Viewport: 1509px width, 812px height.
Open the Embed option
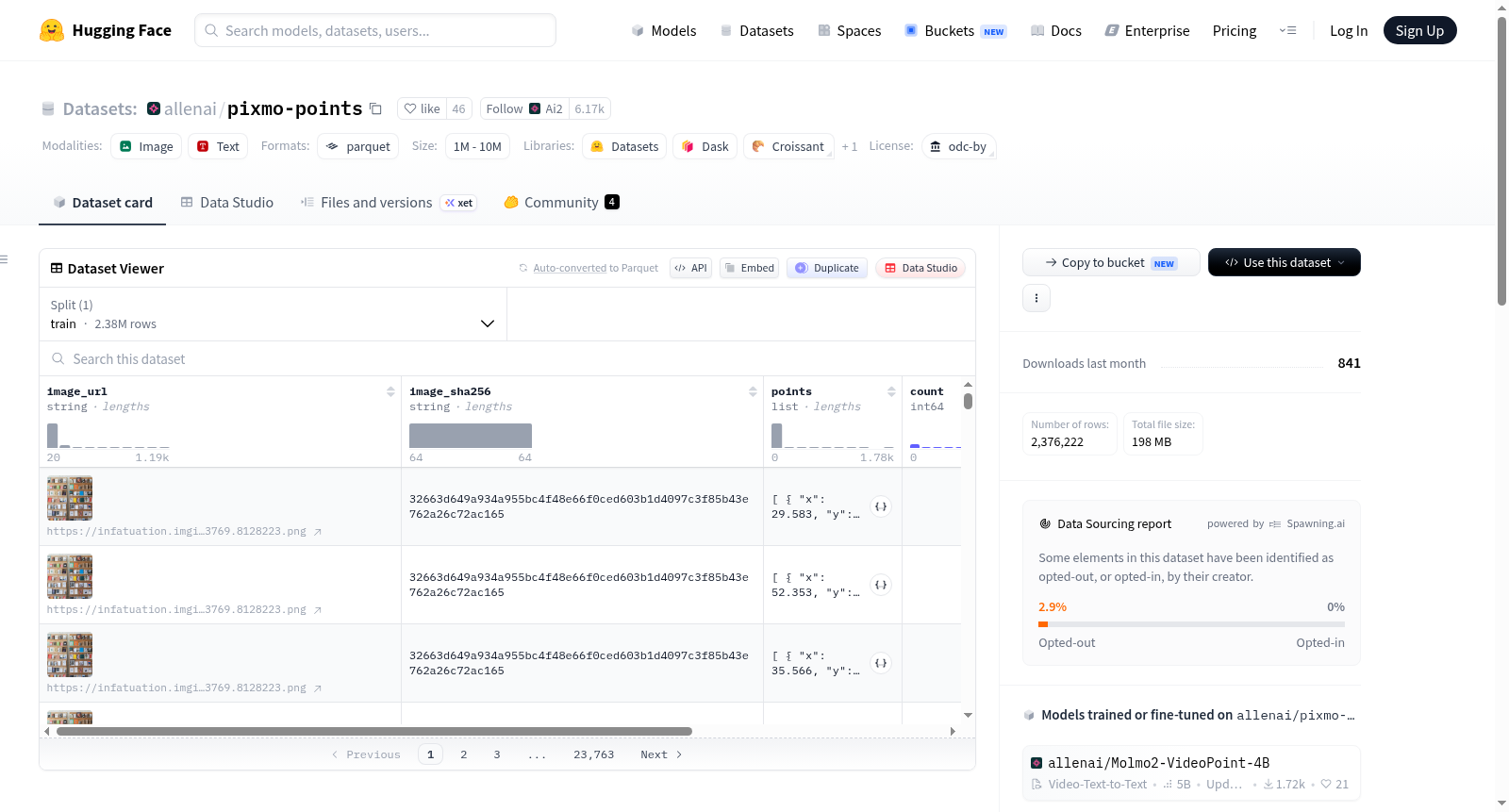click(x=750, y=268)
